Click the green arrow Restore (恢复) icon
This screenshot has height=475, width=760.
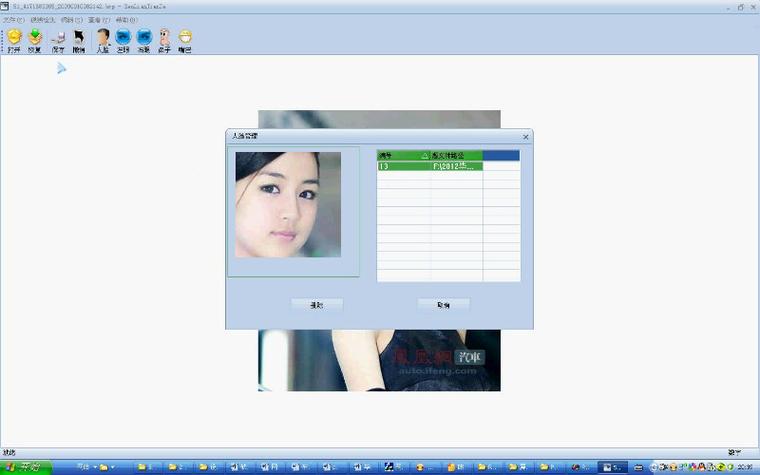(x=34, y=41)
